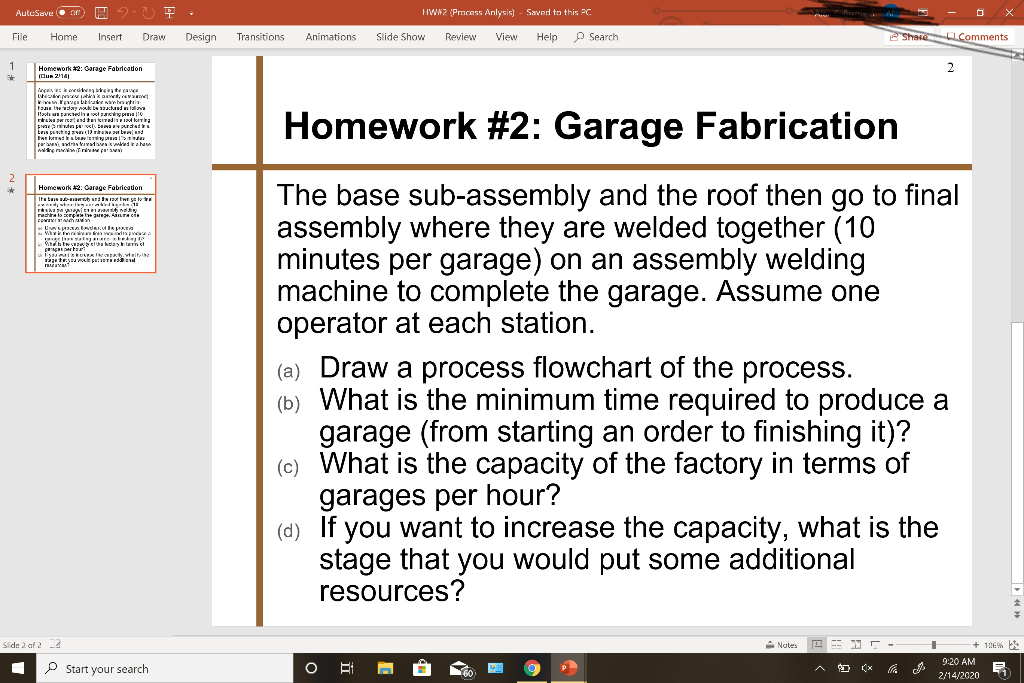Select the Draw tab
The width and height of the screenshot is (1024, 683).
tap(153, 37)
